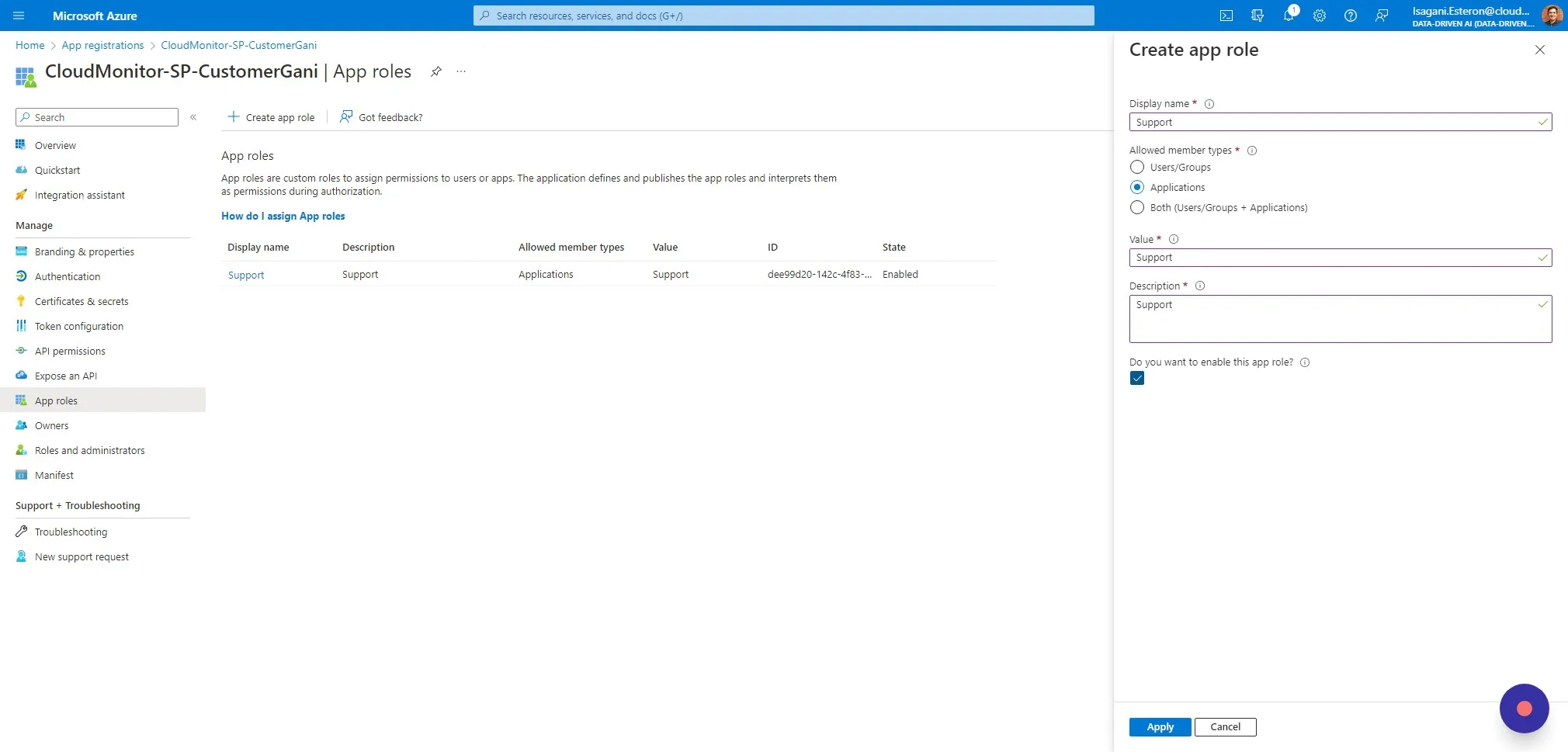
Task: Click the State column header
Action: [x=893, y=247]
